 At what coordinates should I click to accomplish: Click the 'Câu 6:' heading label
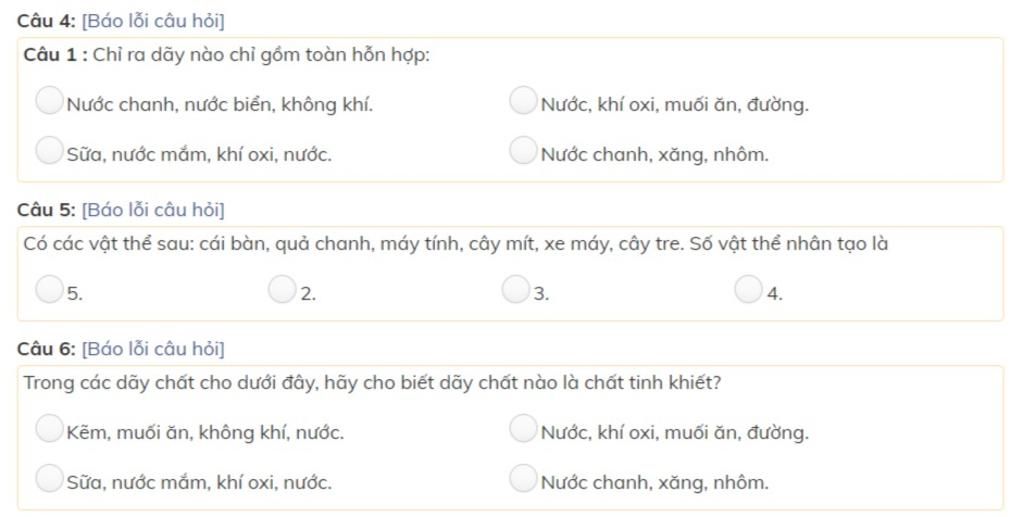46,349
